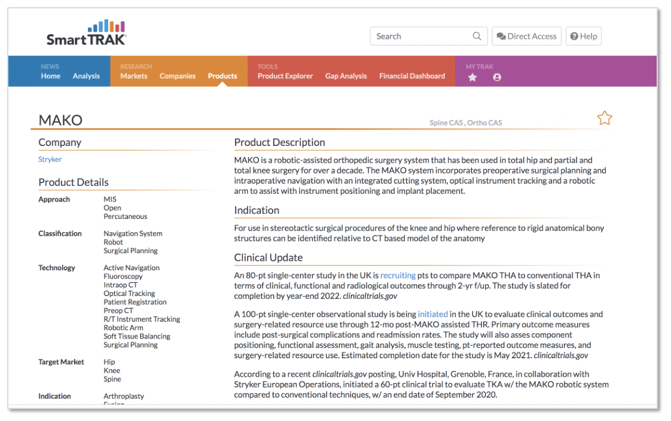Open Financial Dashboard
The height and width of the screenshot is (421, 671).
[x=412, y=76]
